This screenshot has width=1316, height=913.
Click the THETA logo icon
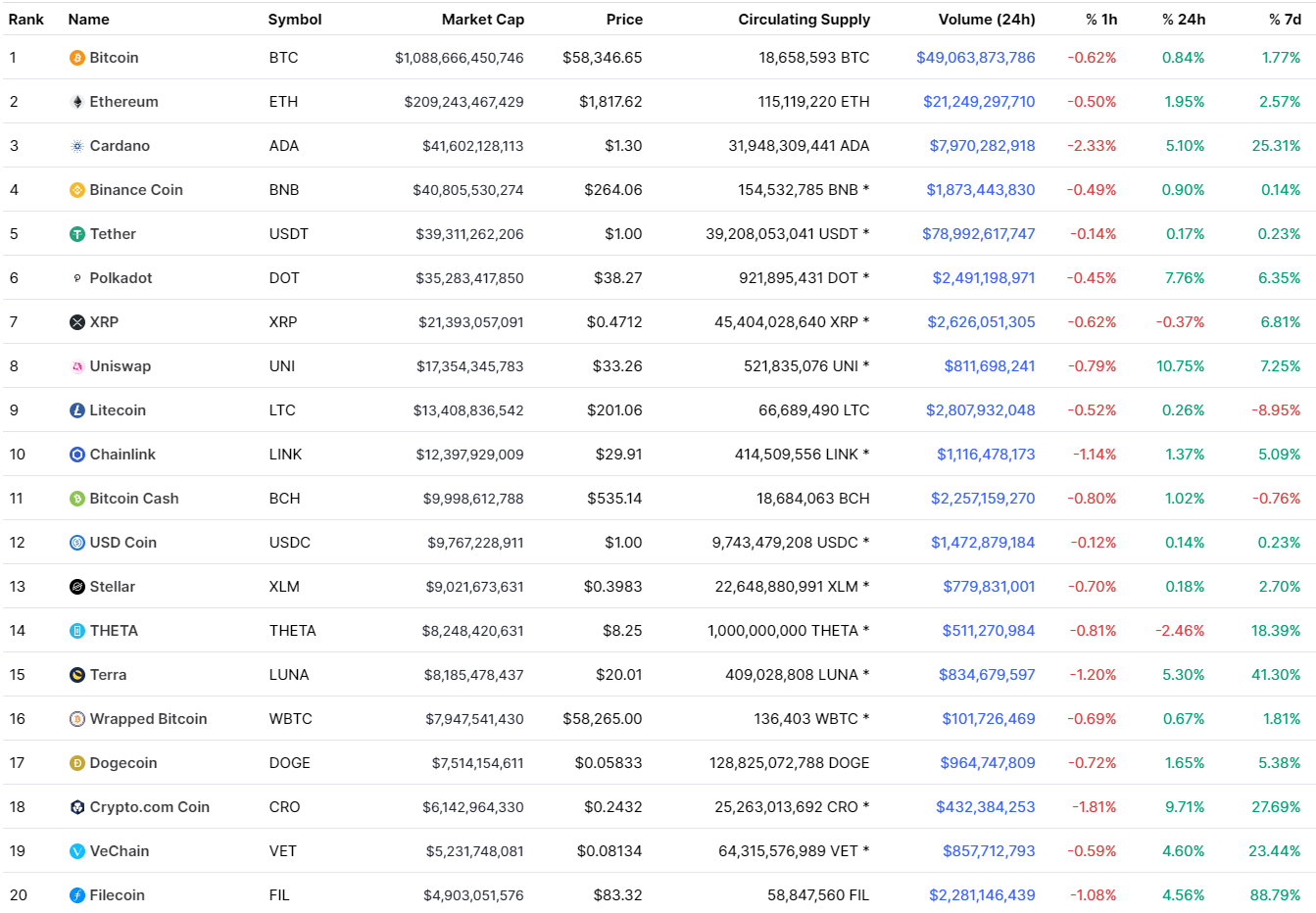point(77,631)
